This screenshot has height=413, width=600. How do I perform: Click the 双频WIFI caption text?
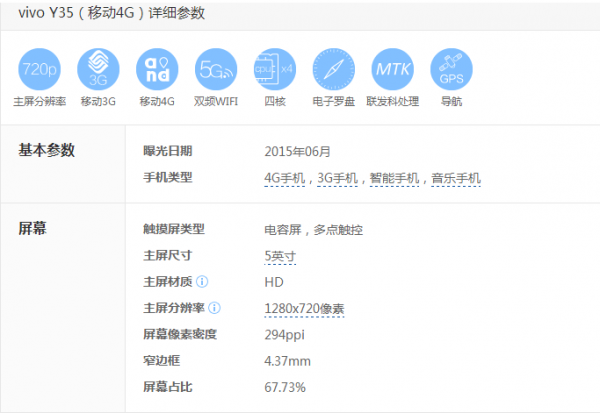216,101
